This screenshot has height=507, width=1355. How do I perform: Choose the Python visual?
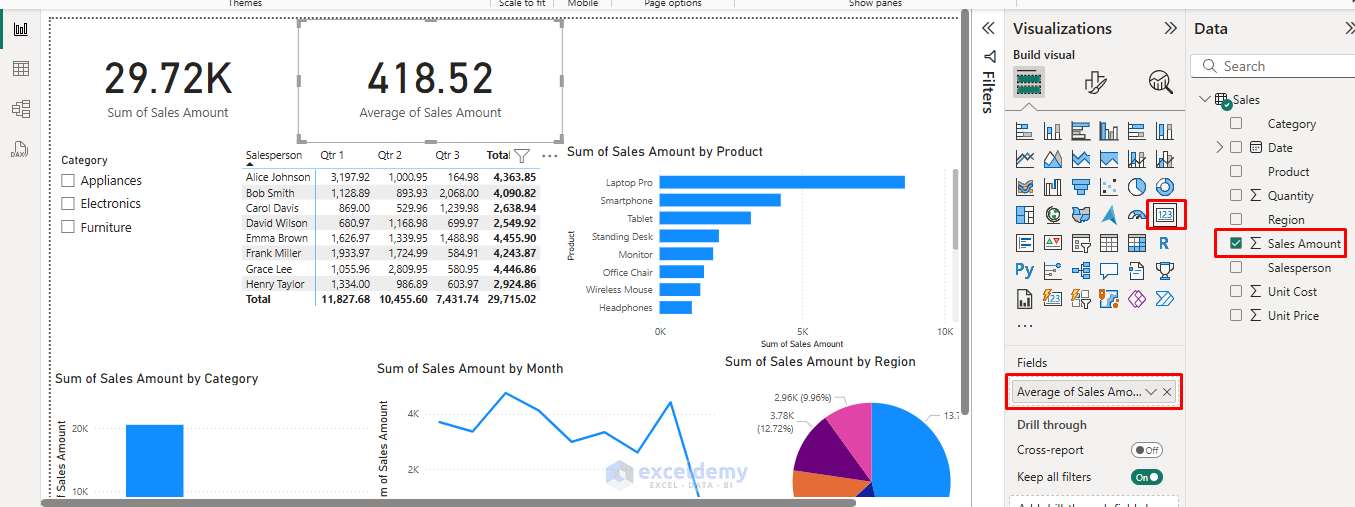click(x=1024, y=270)
